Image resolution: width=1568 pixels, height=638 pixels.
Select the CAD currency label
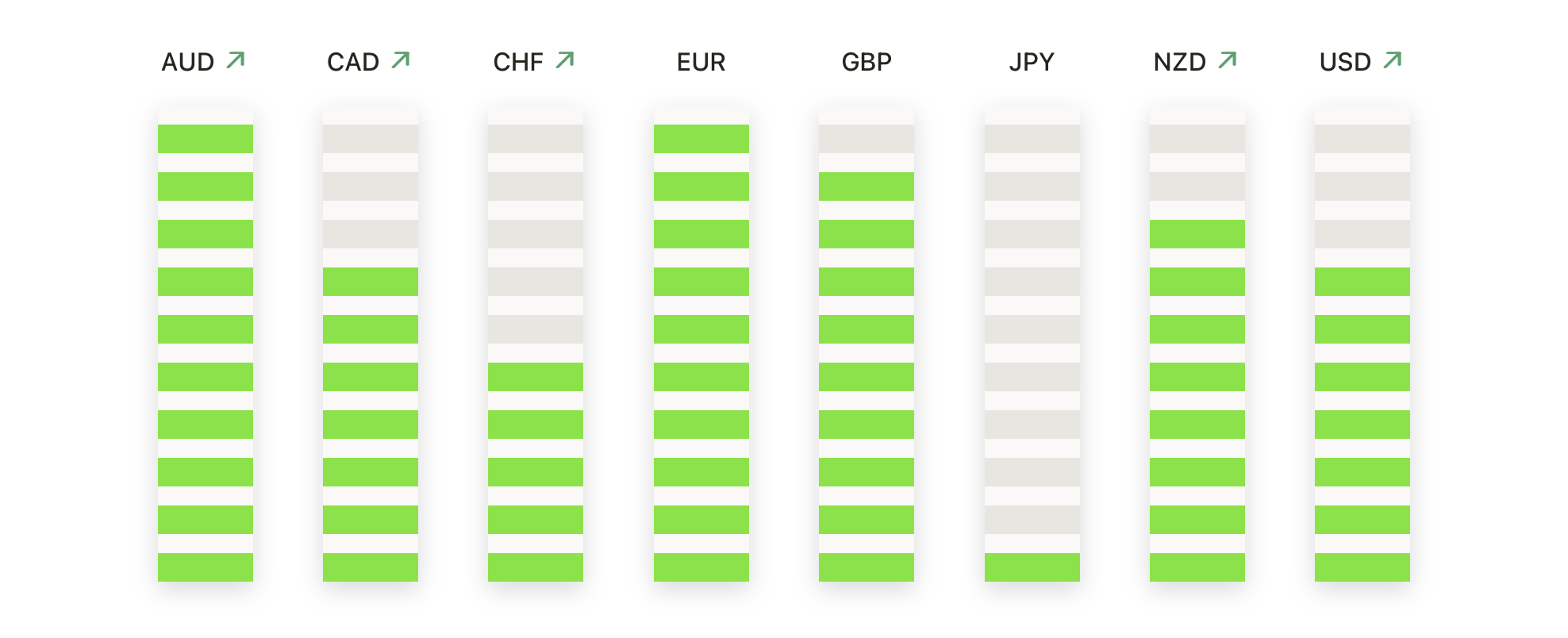[x=353, y=62]
